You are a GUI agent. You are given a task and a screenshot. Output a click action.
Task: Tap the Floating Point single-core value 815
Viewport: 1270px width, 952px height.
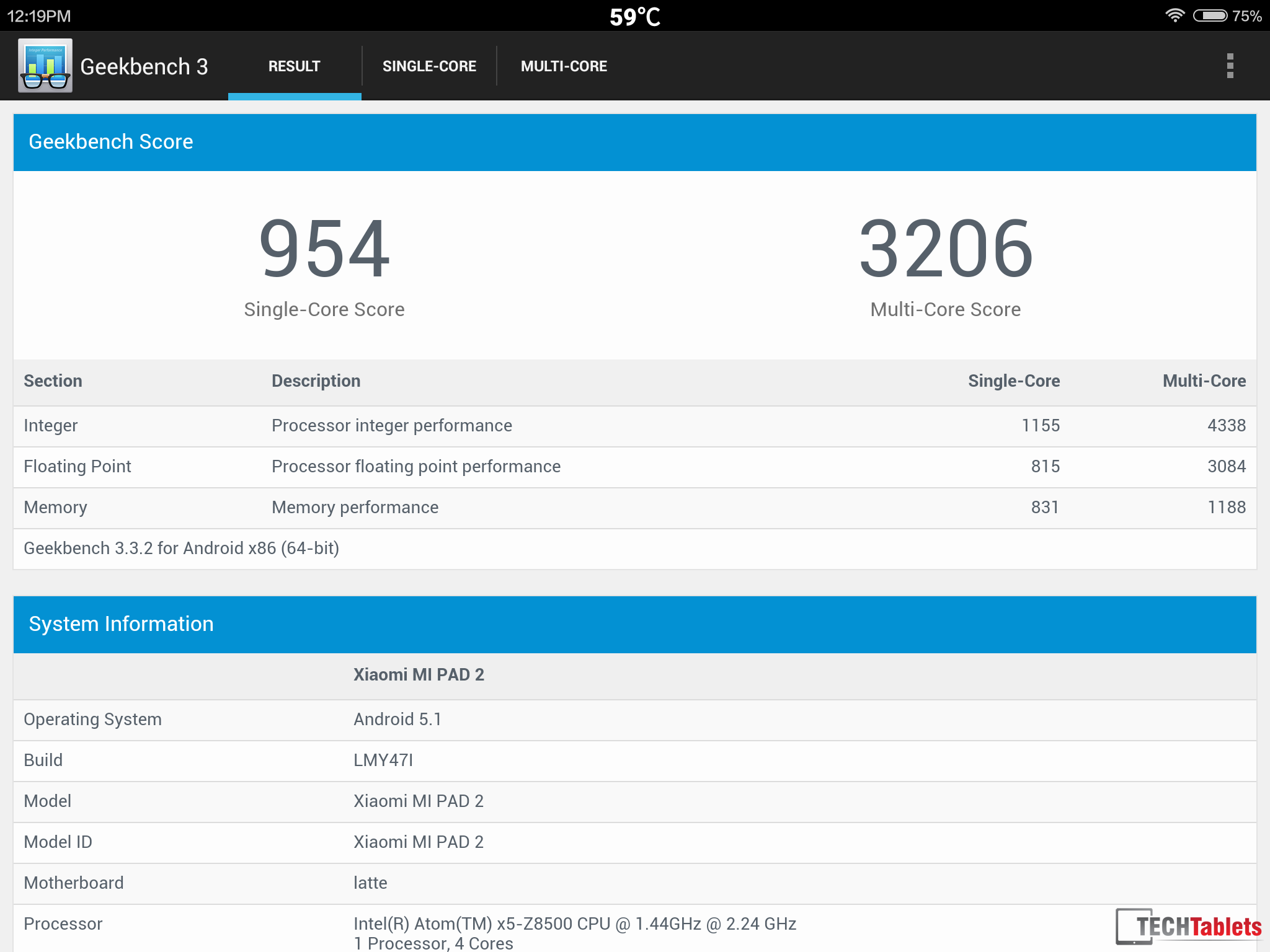point(1046,467)
